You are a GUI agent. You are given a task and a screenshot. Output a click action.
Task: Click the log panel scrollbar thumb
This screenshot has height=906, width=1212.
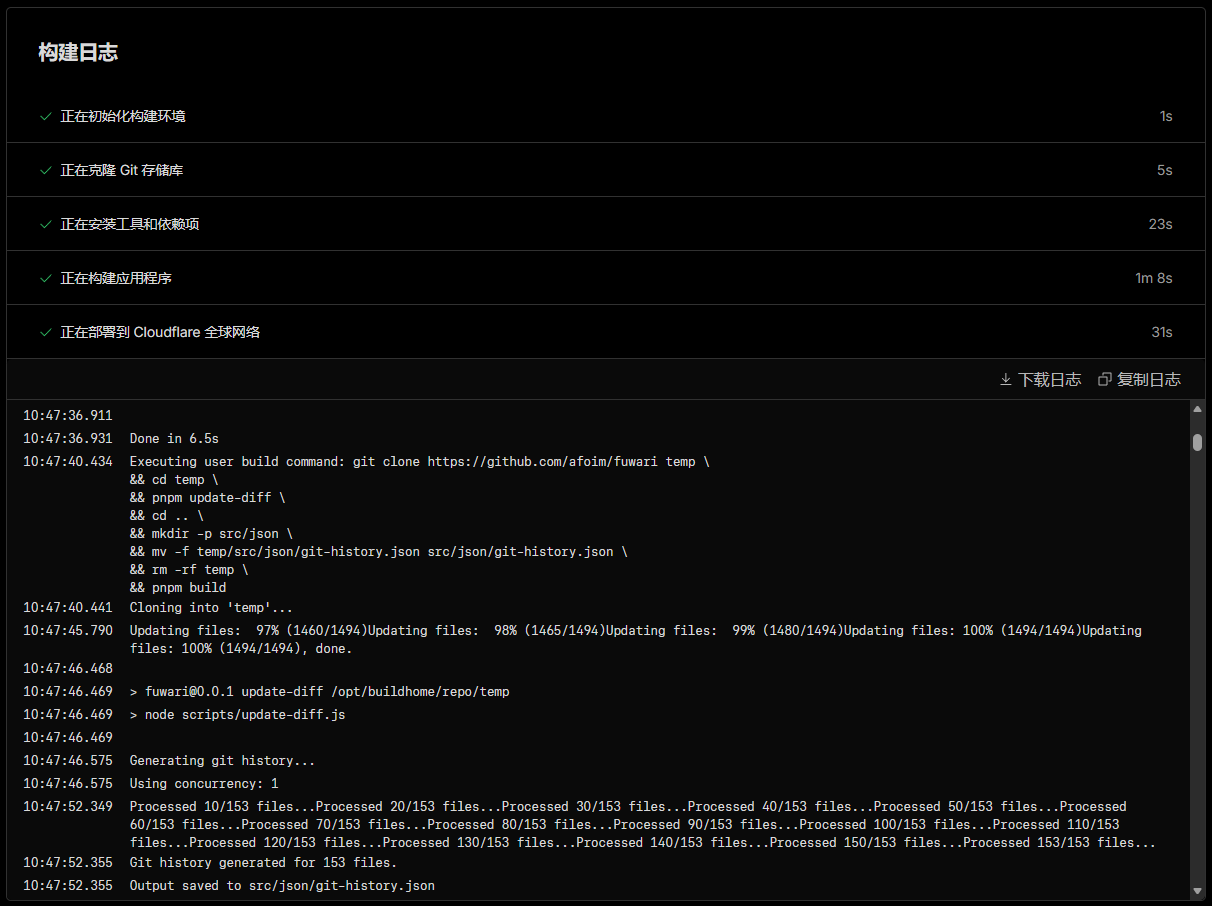(x=1197, y=442)
